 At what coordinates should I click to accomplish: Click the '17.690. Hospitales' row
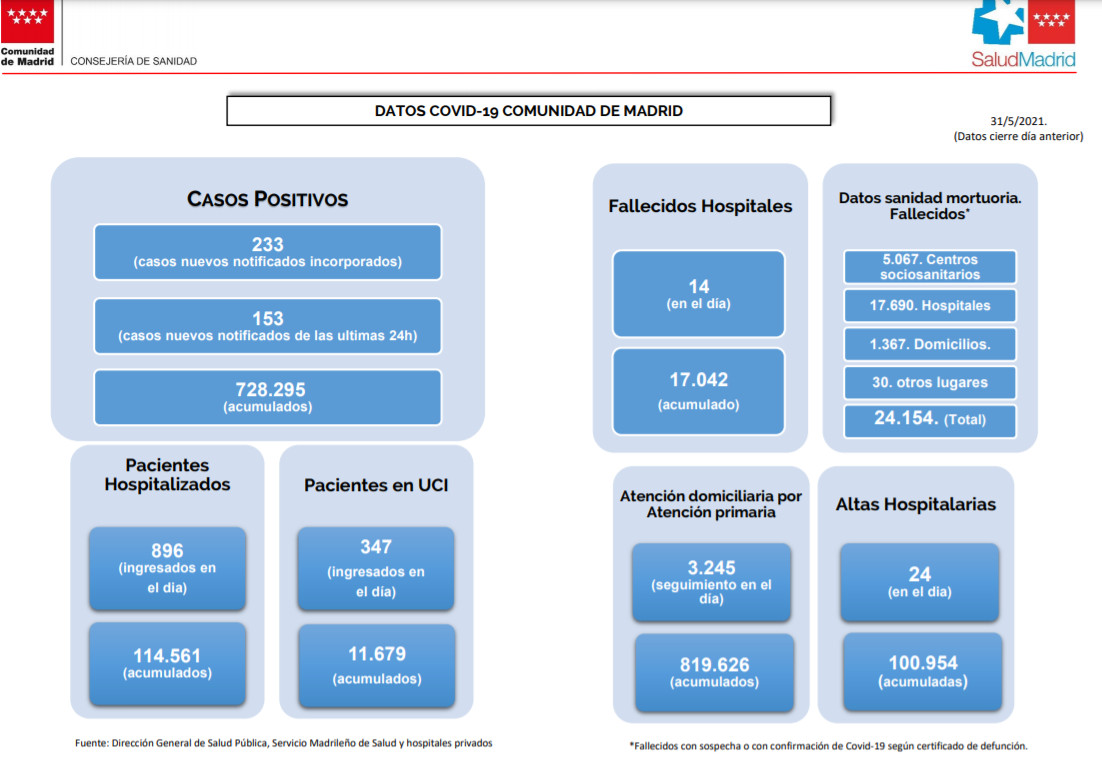pos(930,306)
